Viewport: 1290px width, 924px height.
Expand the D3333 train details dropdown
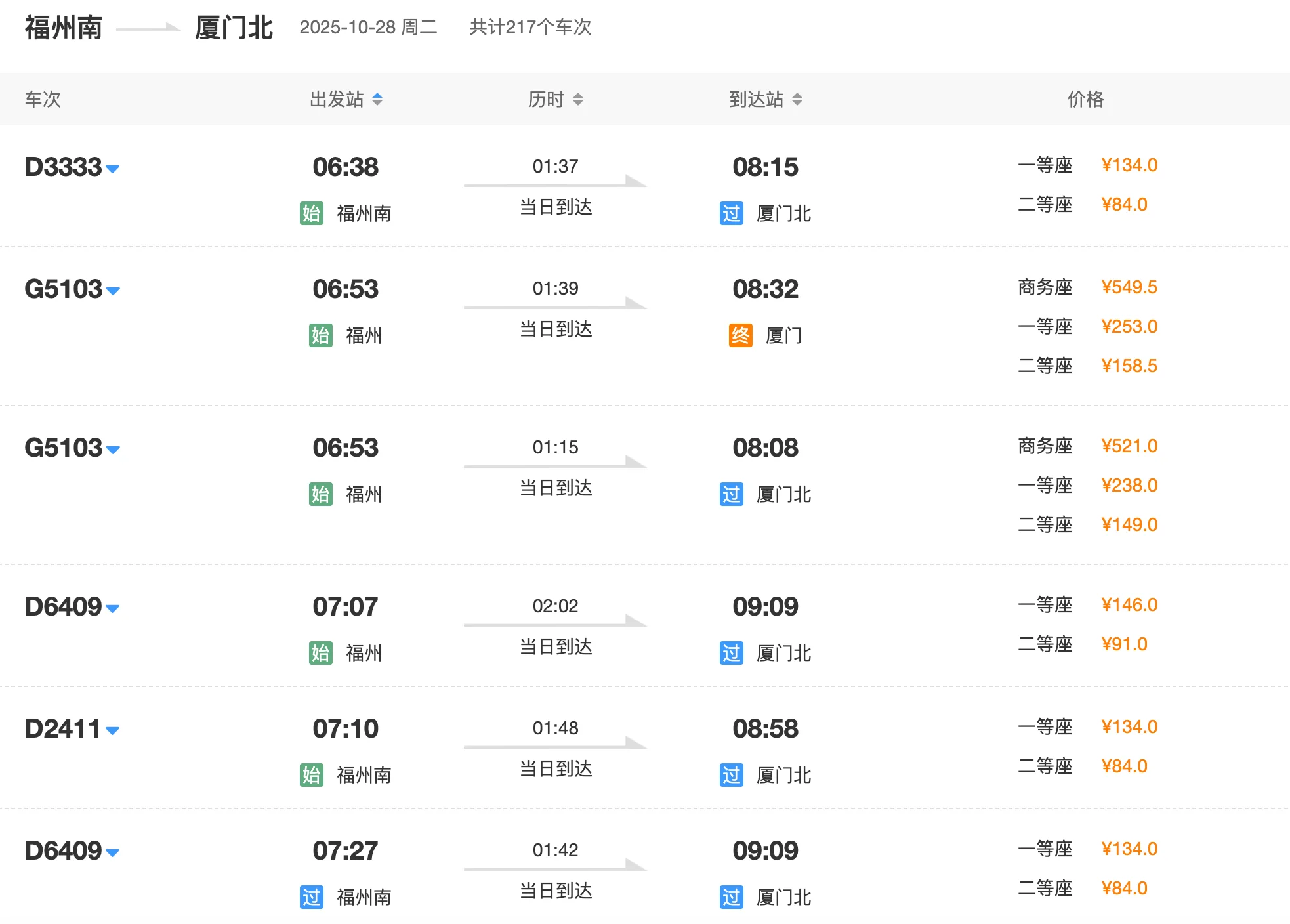113,169
